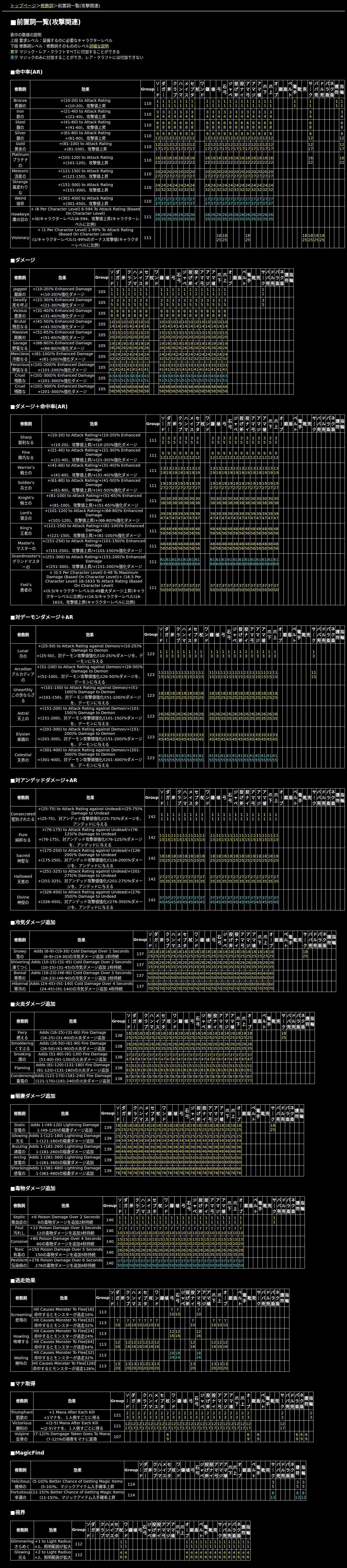Image resolution: width=347 pixels, height=1568 pixels.
Task: Select the Knight's affix name cell
Action: [26, 500]
